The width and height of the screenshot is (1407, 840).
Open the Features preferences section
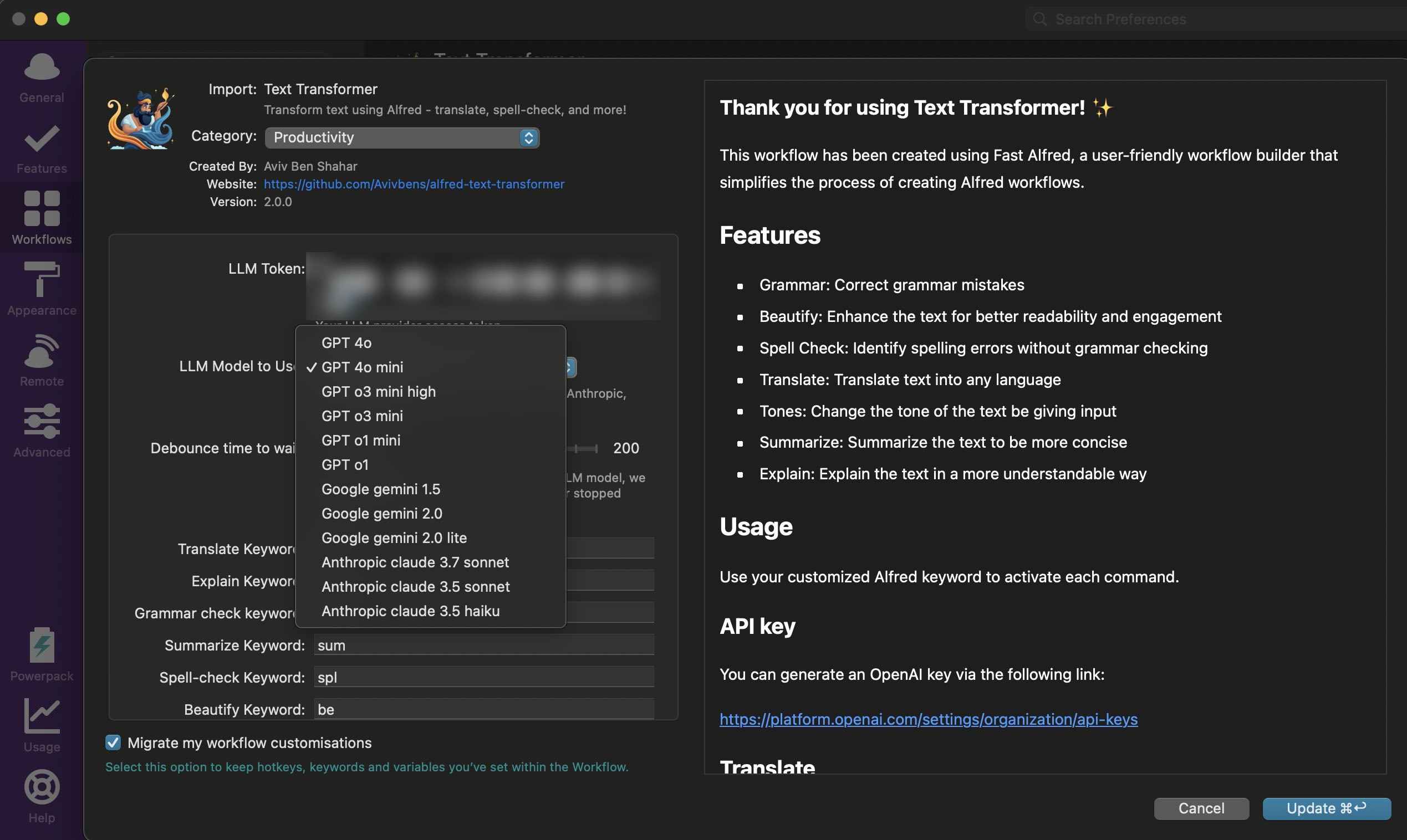(x=42, y=150)
